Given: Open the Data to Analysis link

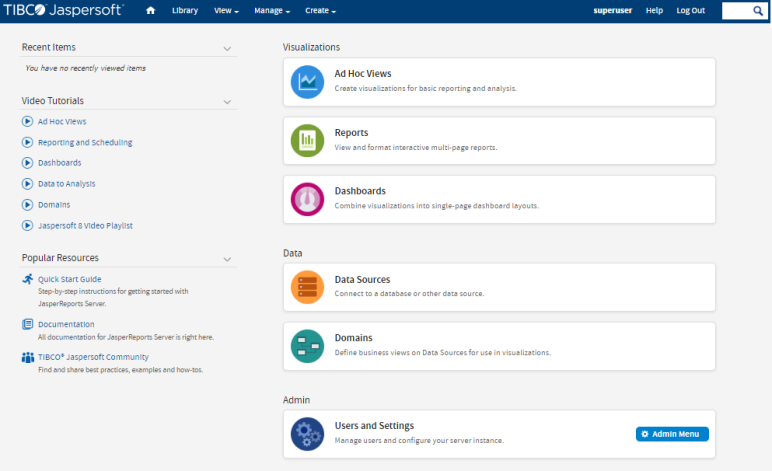Looking at the screenshot, I should coord(66,184).
